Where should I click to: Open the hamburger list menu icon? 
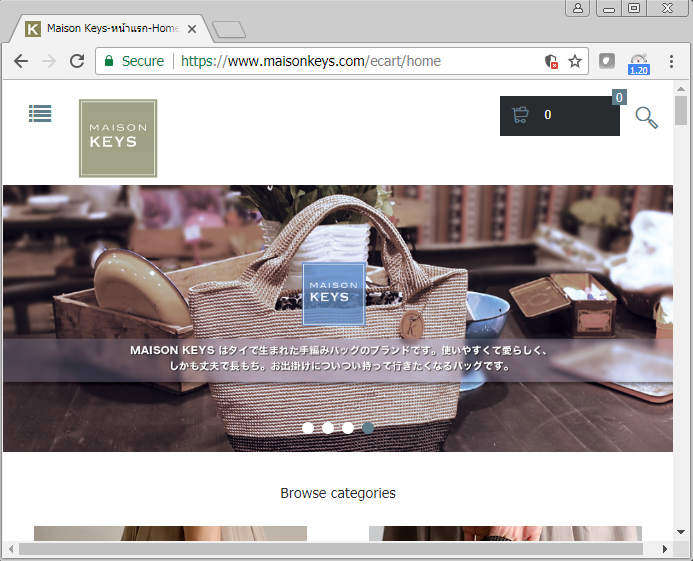click(40, 114)
